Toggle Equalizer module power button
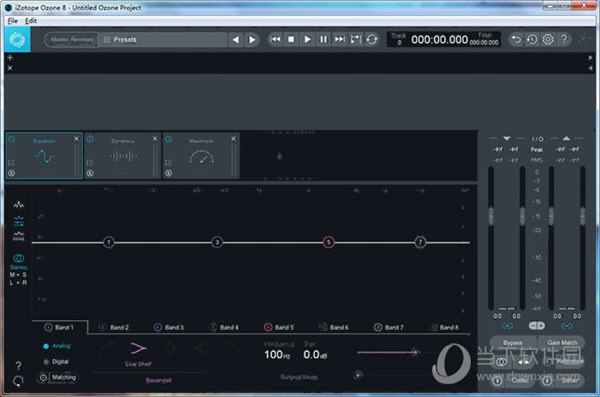This screenshot has width=600, height=397. (11, 139)
